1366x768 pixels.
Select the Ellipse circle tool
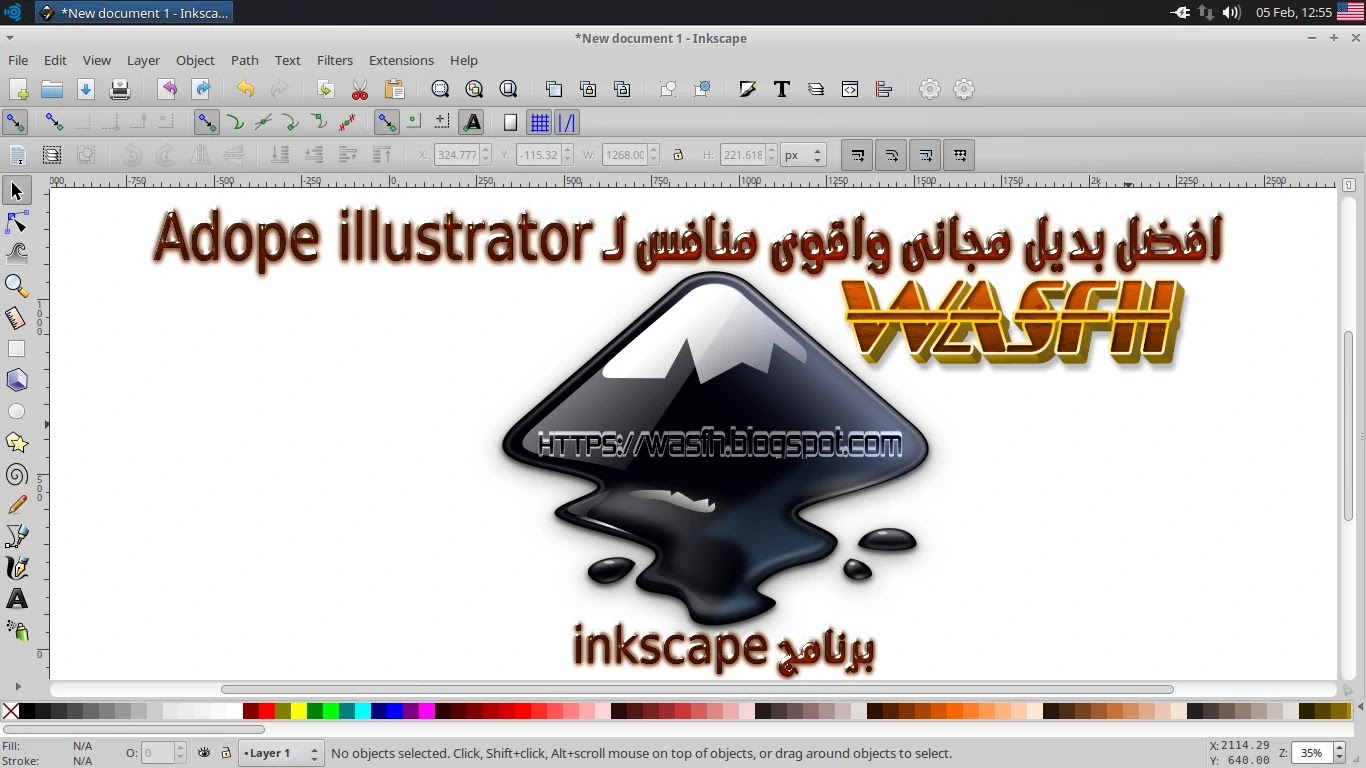click(x=16, y=411)
